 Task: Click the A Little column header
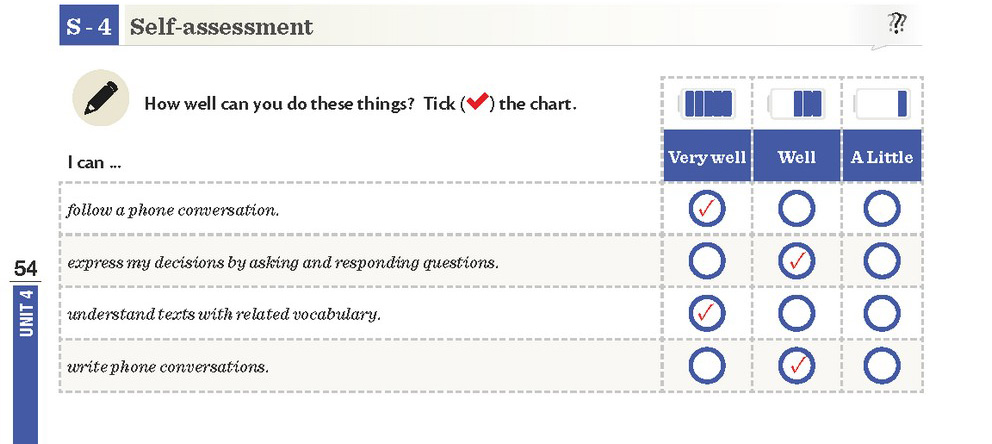click(x=882, y=156)
